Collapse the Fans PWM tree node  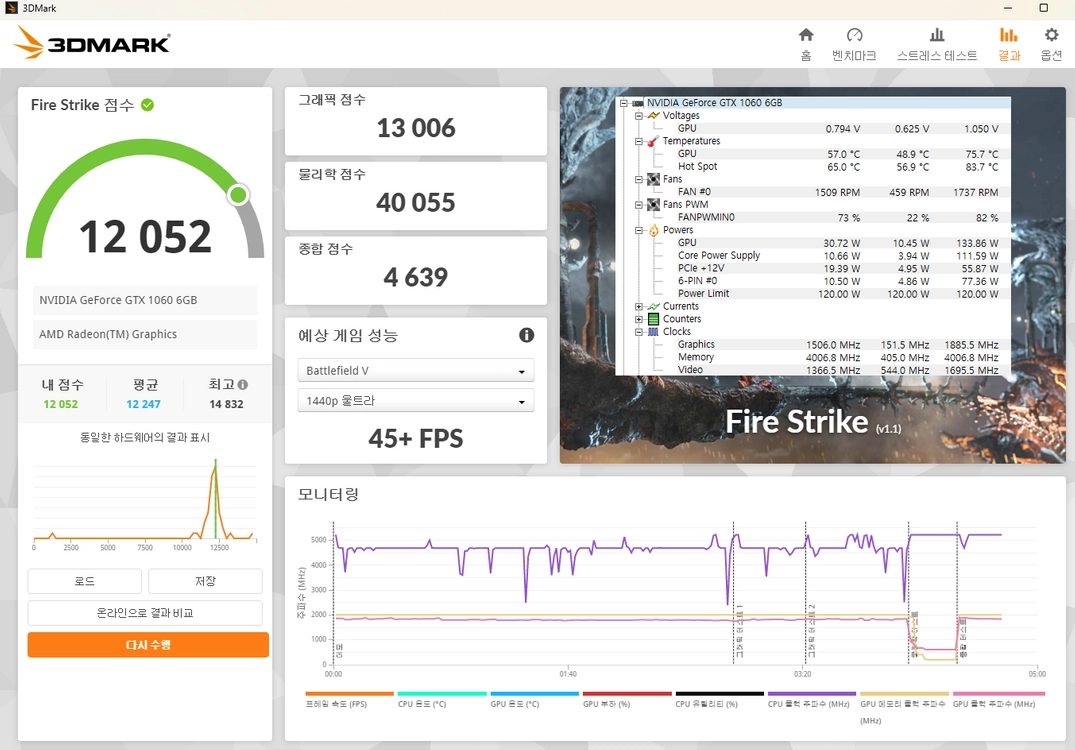pyautogui.click(x=638, y=205)
